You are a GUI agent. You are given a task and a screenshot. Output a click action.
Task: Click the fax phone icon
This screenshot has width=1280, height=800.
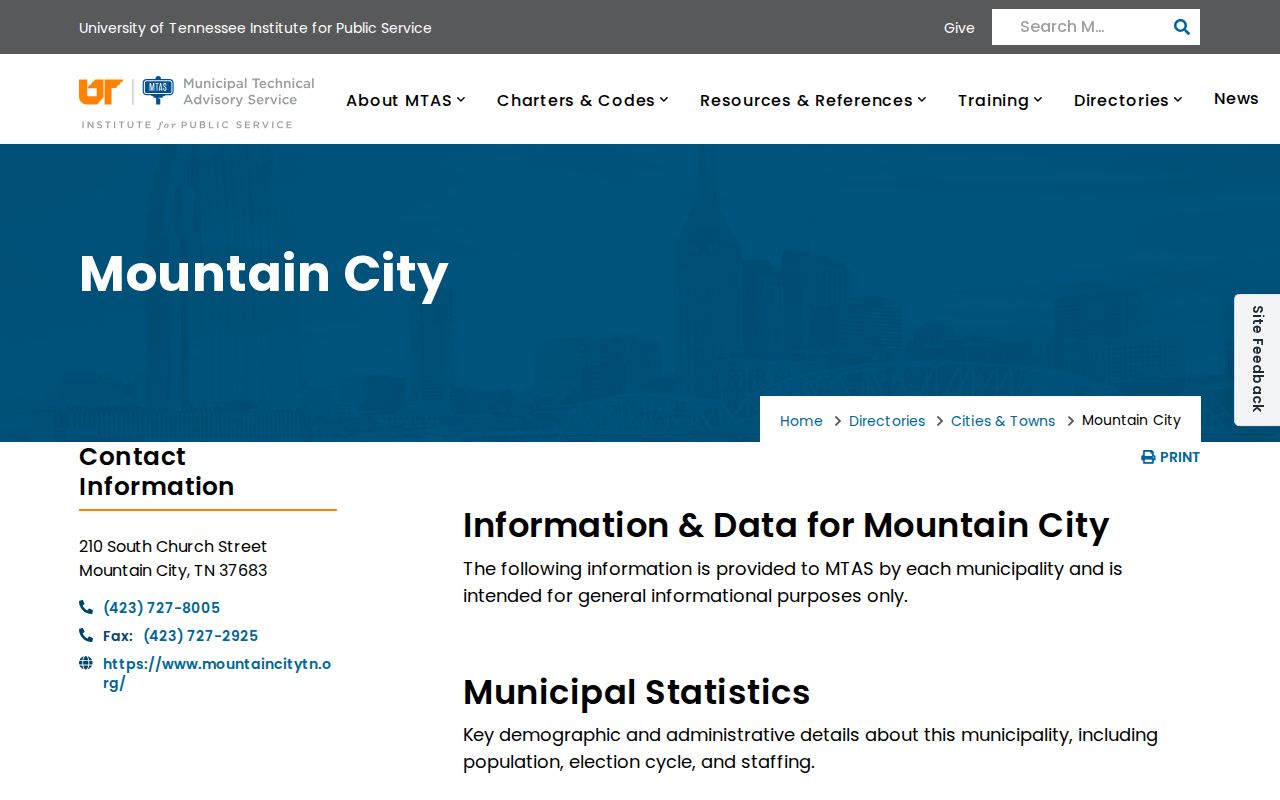coord(86,635)
